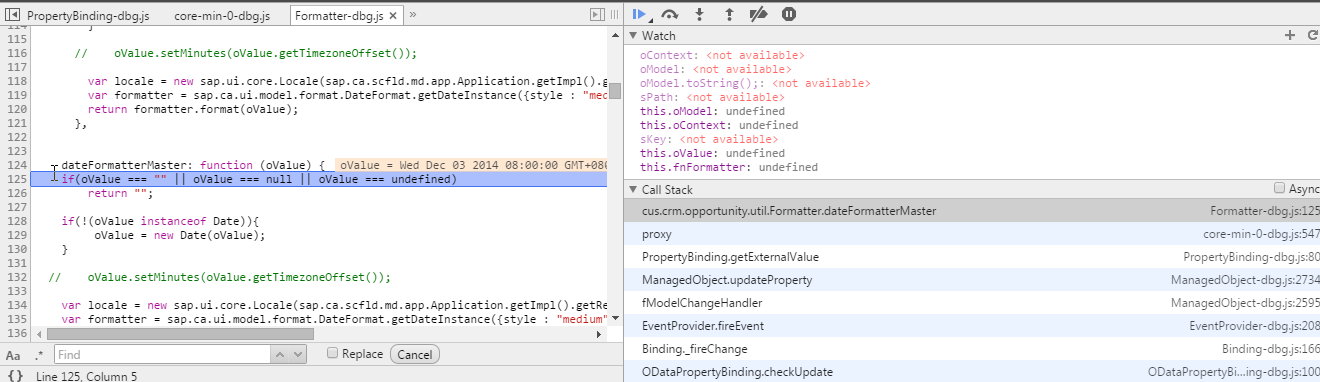Enable the Replace checkbox
Image resolution: width=1320 pixels, height=382 pixels.
[333, 354]
